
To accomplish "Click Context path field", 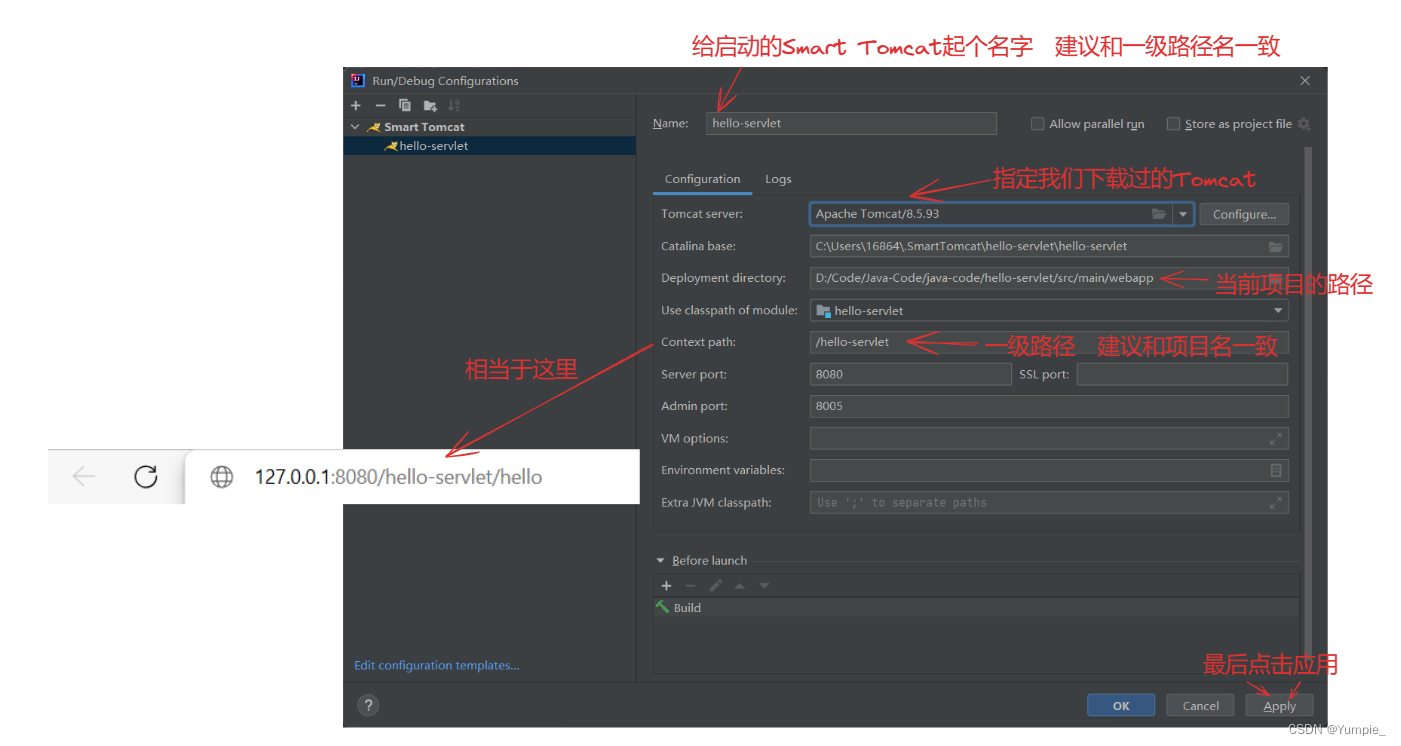I will (1049, 343).
